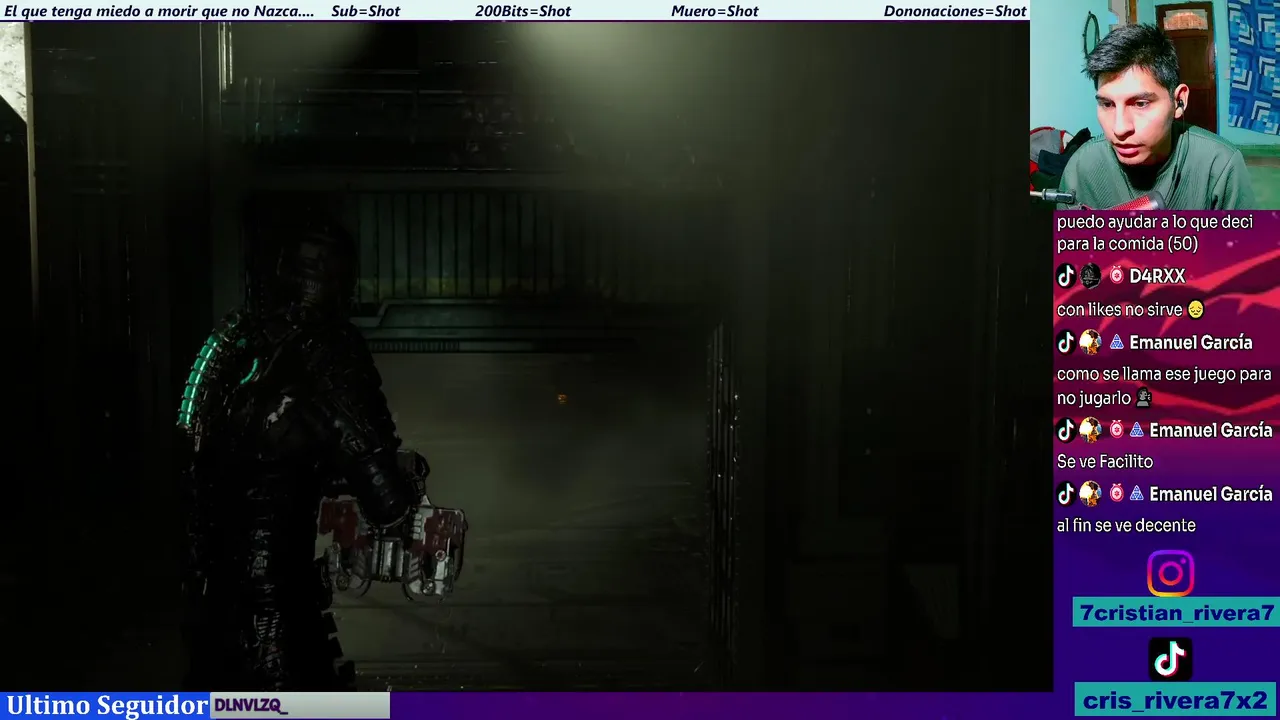Click blue triangle badge above 'al fin se ve decente'

(1137, 494)
